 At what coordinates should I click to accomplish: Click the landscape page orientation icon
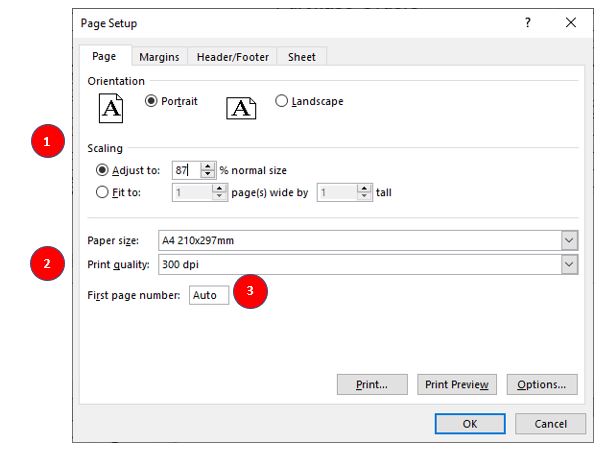click(x=241, y=108)
